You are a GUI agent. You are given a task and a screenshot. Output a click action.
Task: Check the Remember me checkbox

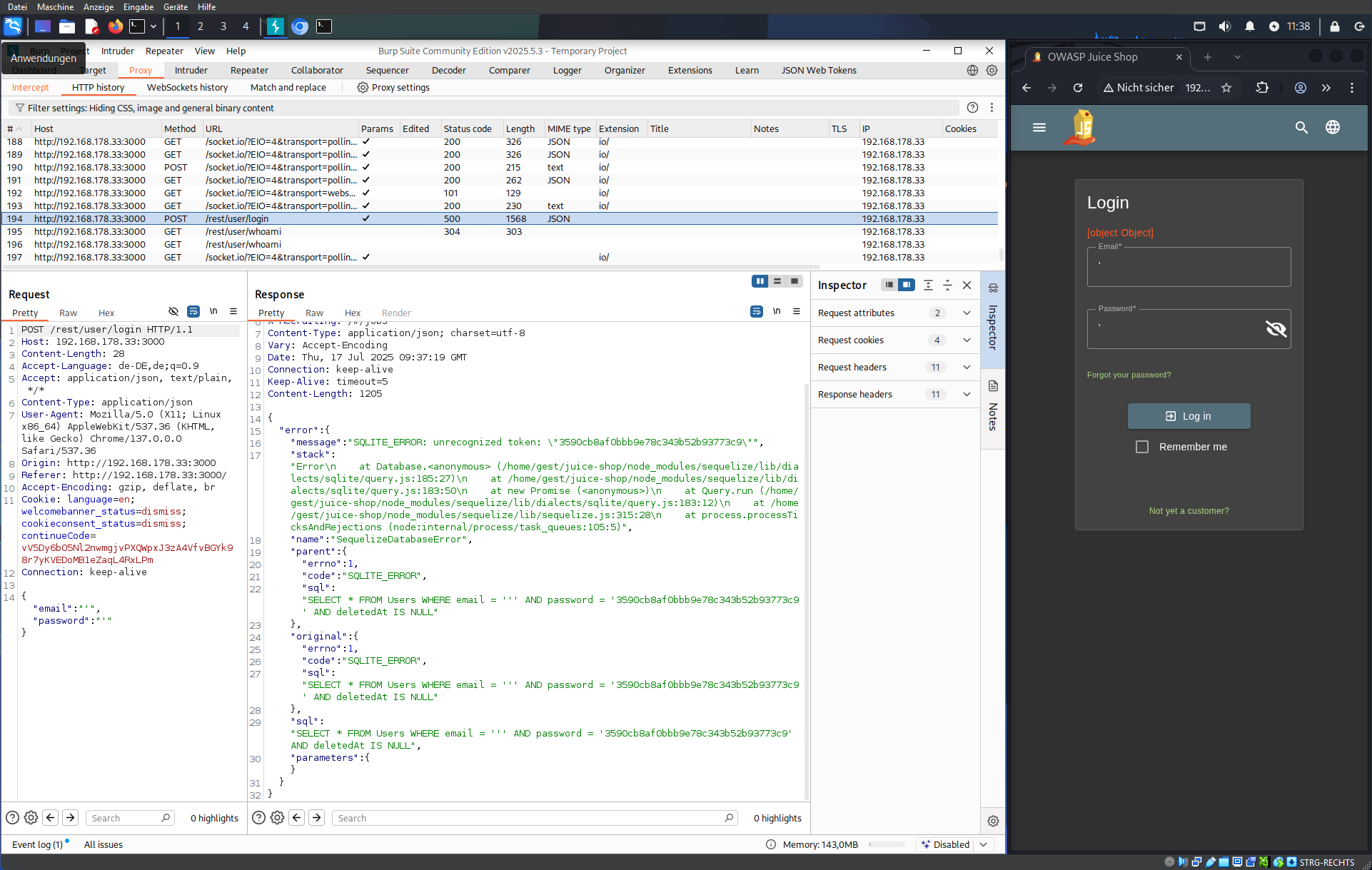pyautogui.click(x=1142, y=447)
